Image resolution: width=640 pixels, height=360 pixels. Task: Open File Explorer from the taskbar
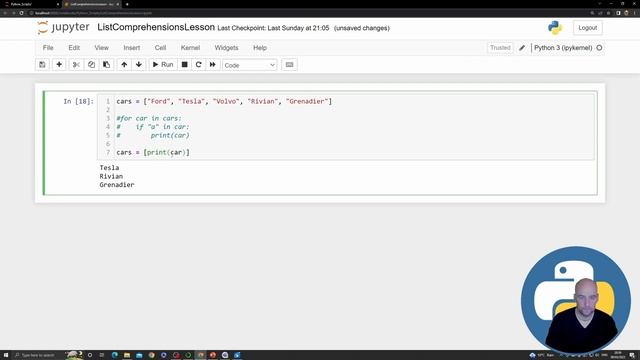127,355
